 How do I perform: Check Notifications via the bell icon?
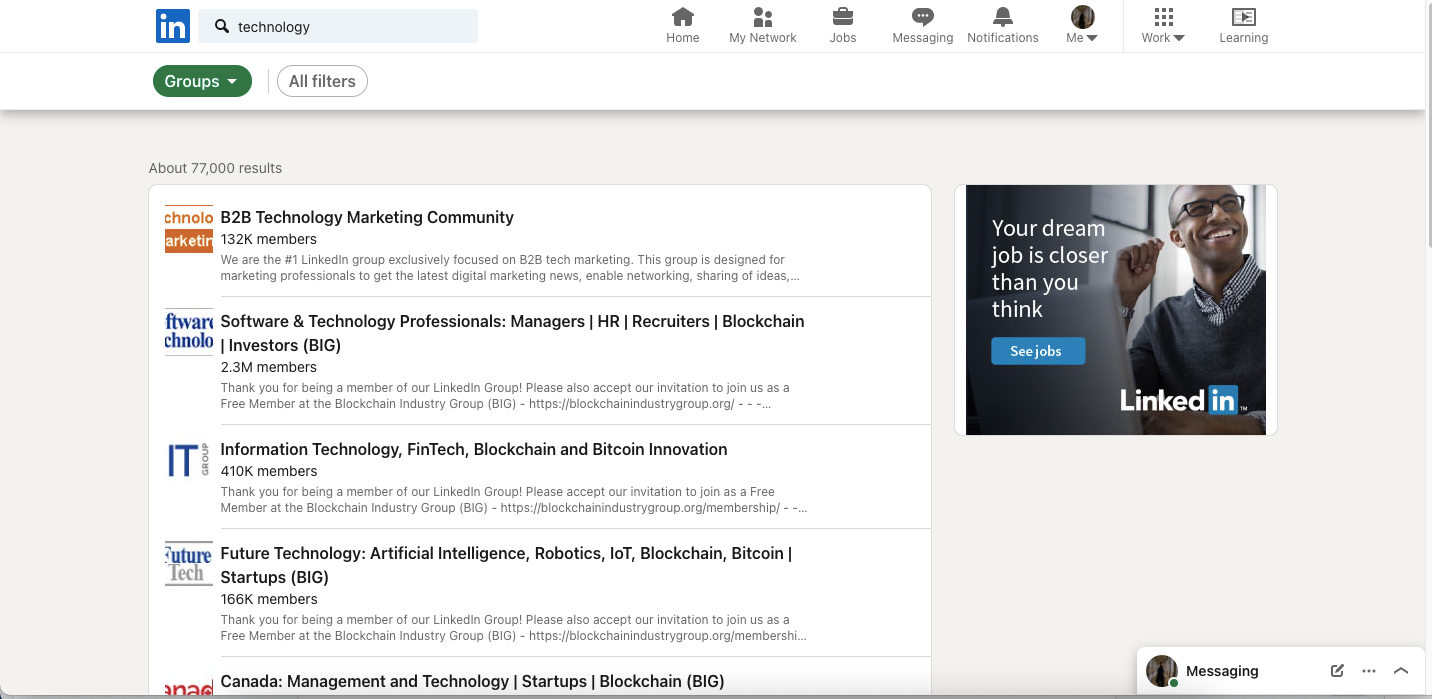1002,17
